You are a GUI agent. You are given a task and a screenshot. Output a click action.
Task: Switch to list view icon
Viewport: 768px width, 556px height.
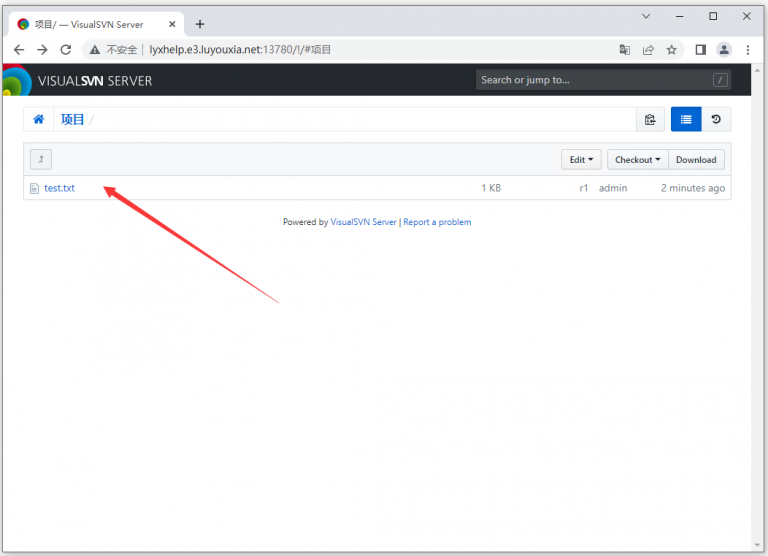685,120
